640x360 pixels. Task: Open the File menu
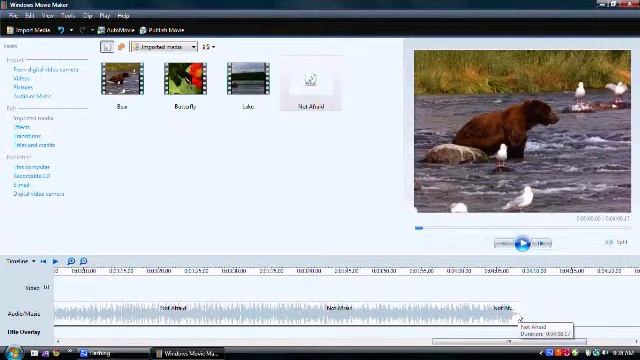(13, 16)
